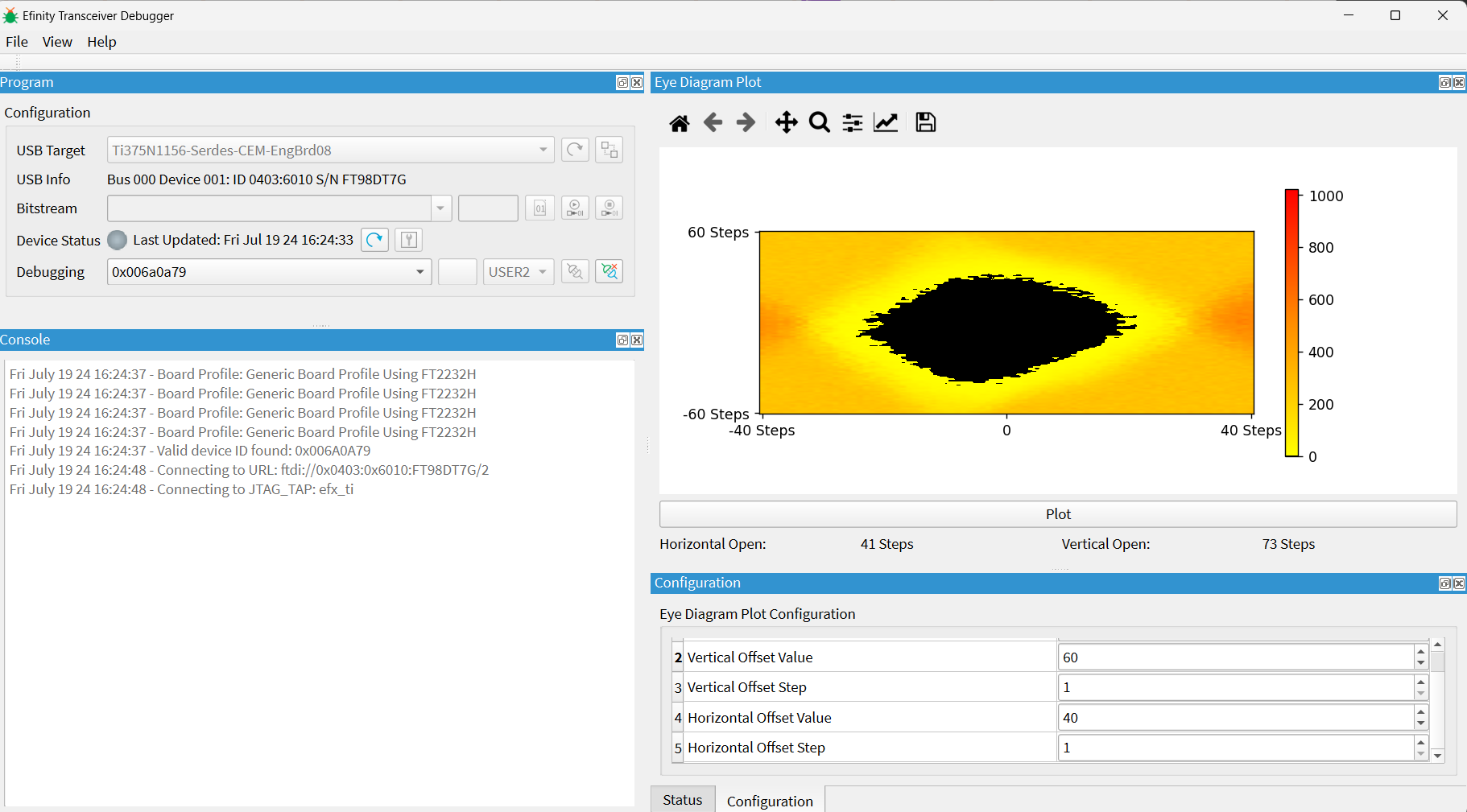The height and width of the screenshot is (812, 1467).
Task: Open the Bitstream path dropdown
Action: (x=440, y=208)
